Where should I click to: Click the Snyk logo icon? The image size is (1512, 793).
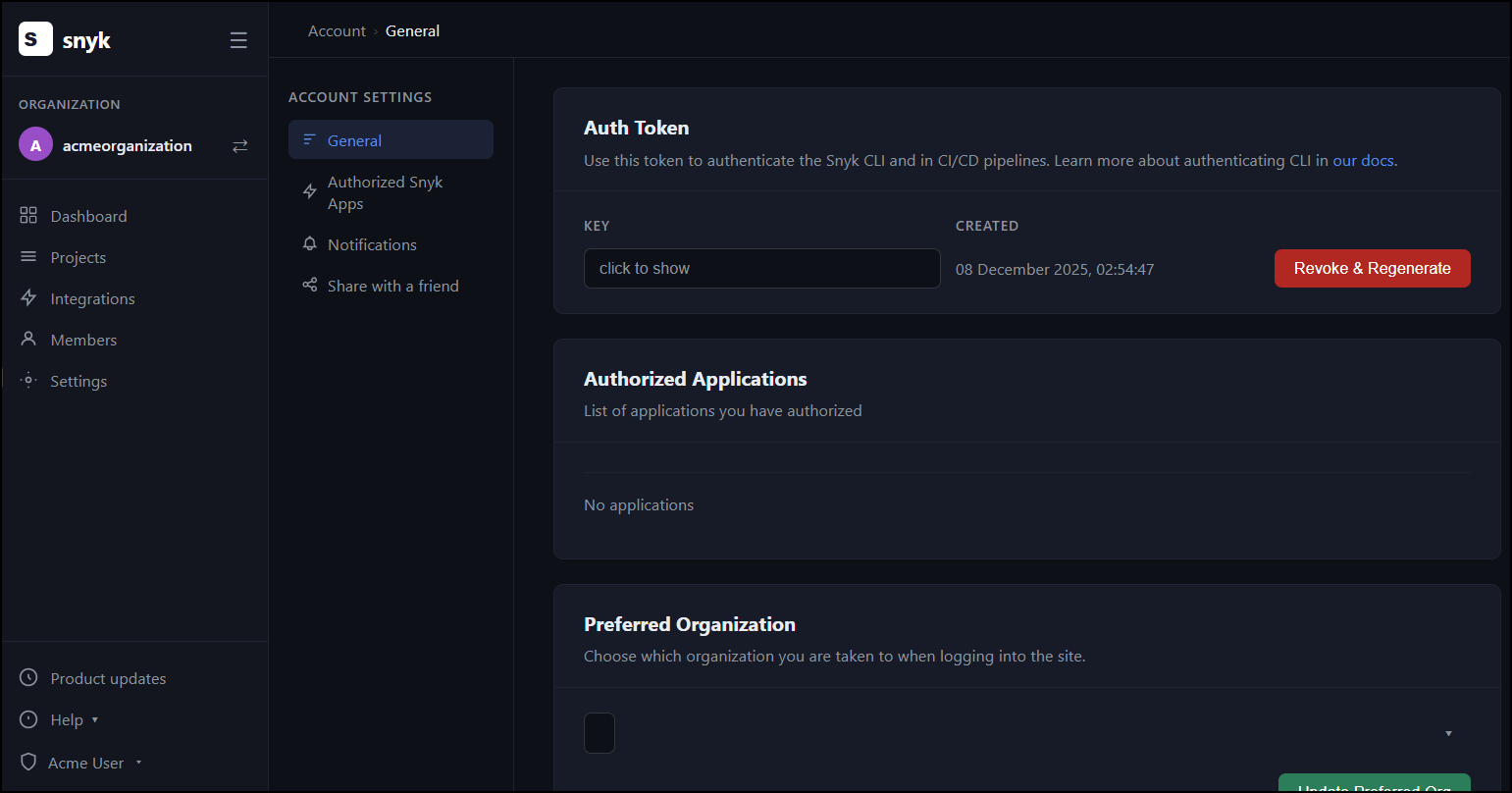coord(35,39)
